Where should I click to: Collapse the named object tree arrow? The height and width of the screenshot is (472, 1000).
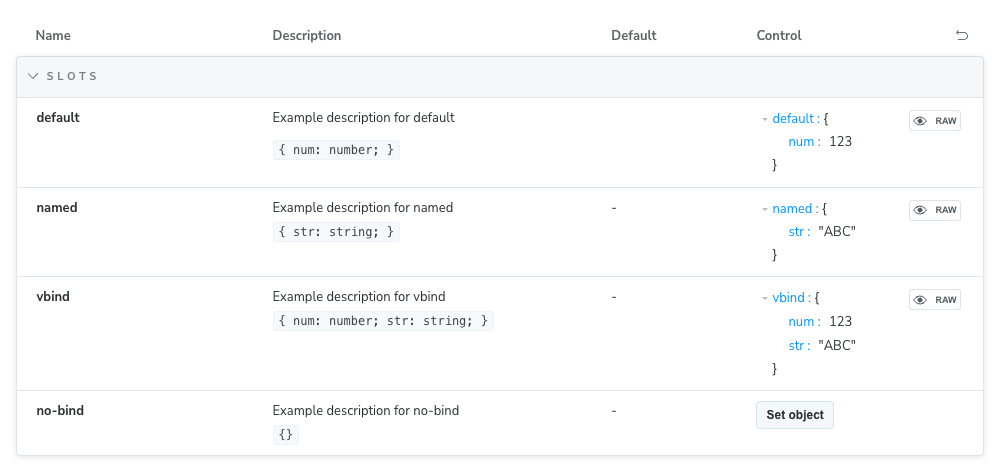765,209
